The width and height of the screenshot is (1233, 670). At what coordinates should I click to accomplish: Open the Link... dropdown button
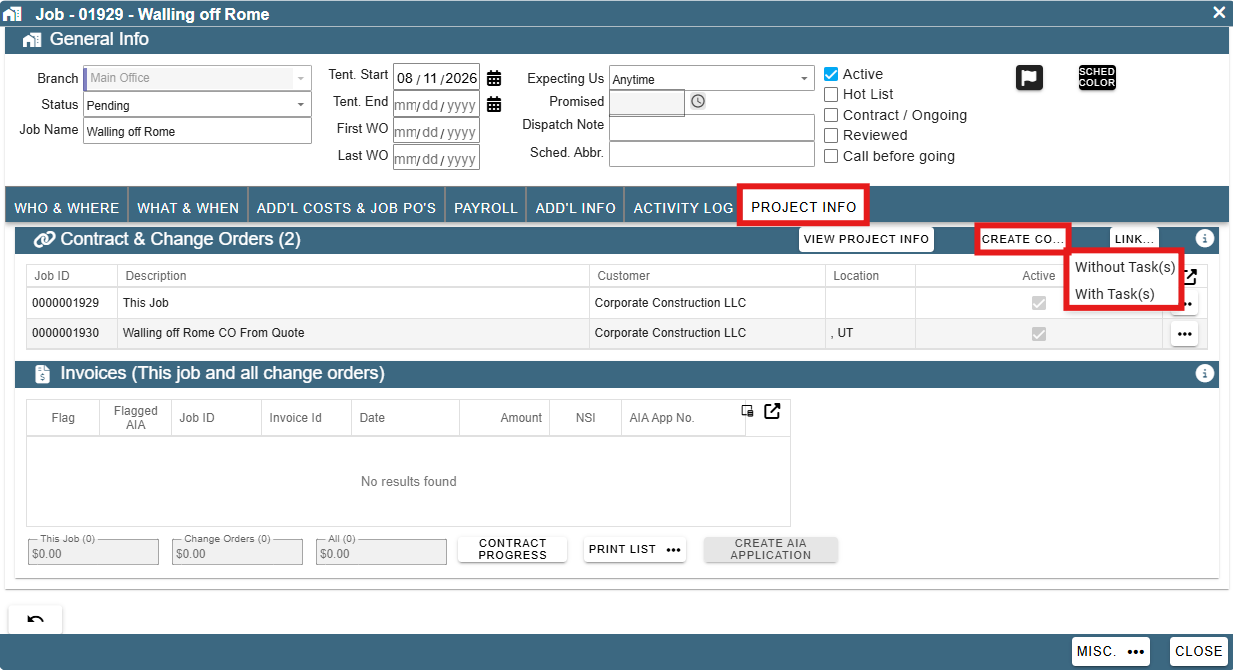coord(1135,239)
